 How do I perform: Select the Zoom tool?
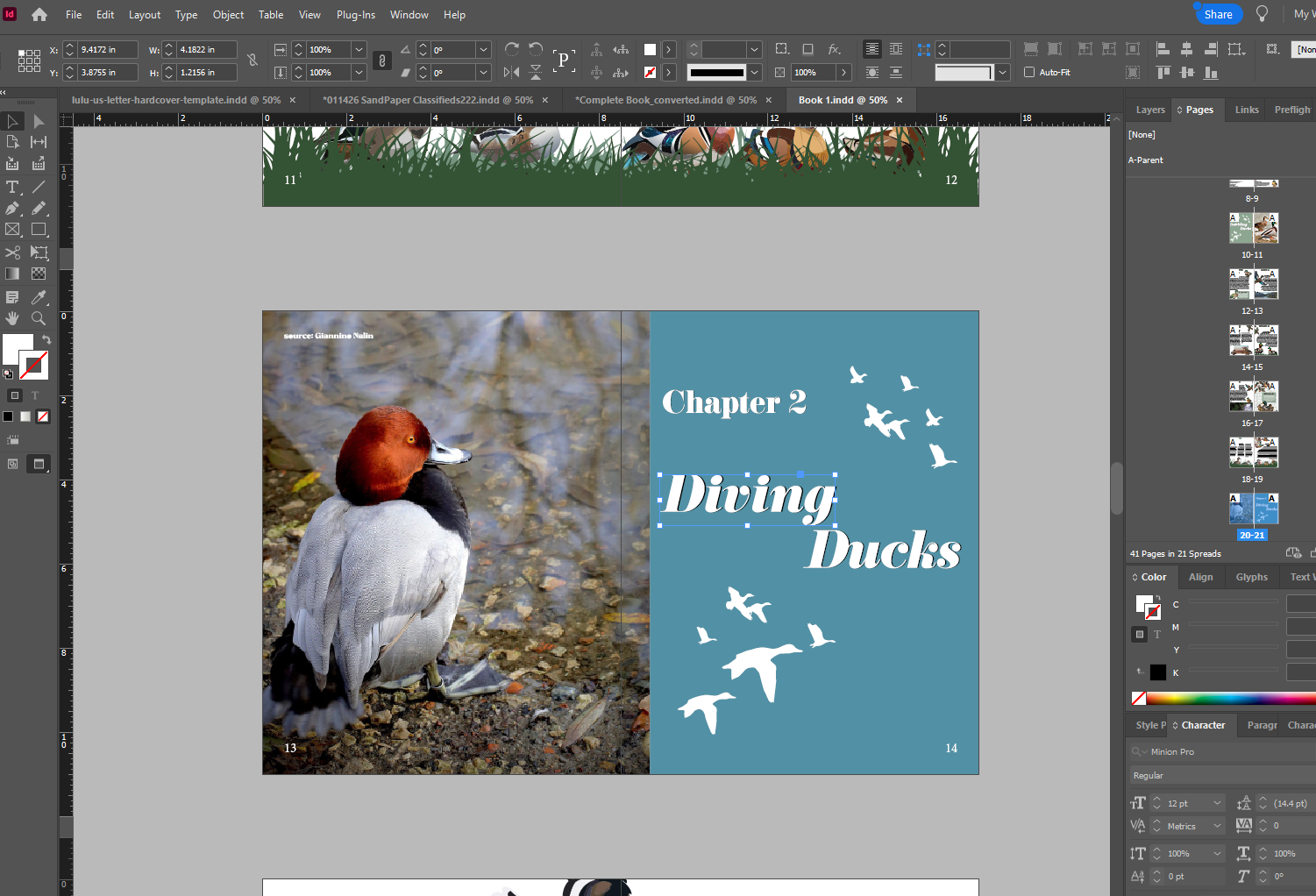click(x=39, y=318)
